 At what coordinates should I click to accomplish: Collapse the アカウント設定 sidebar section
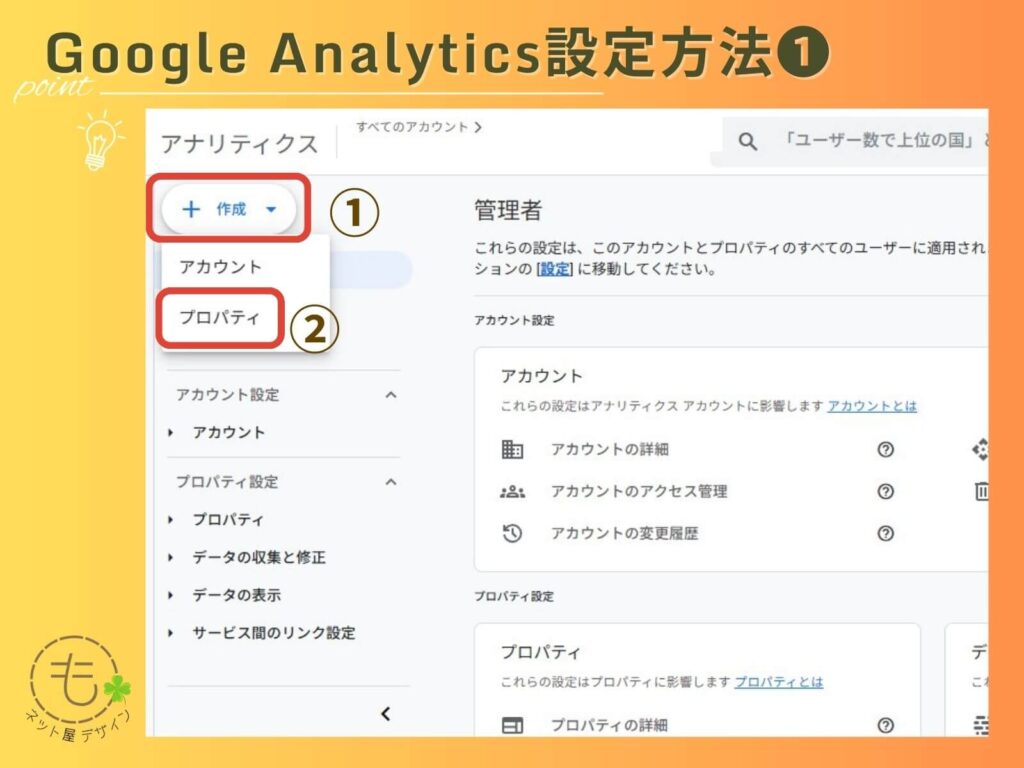coord(391,394)
